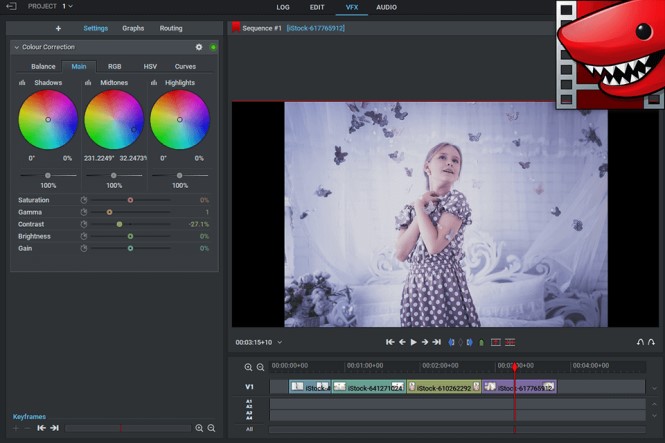The image size is (665, 443).
Task: Select the VFX tab
Action: point(352,7)
